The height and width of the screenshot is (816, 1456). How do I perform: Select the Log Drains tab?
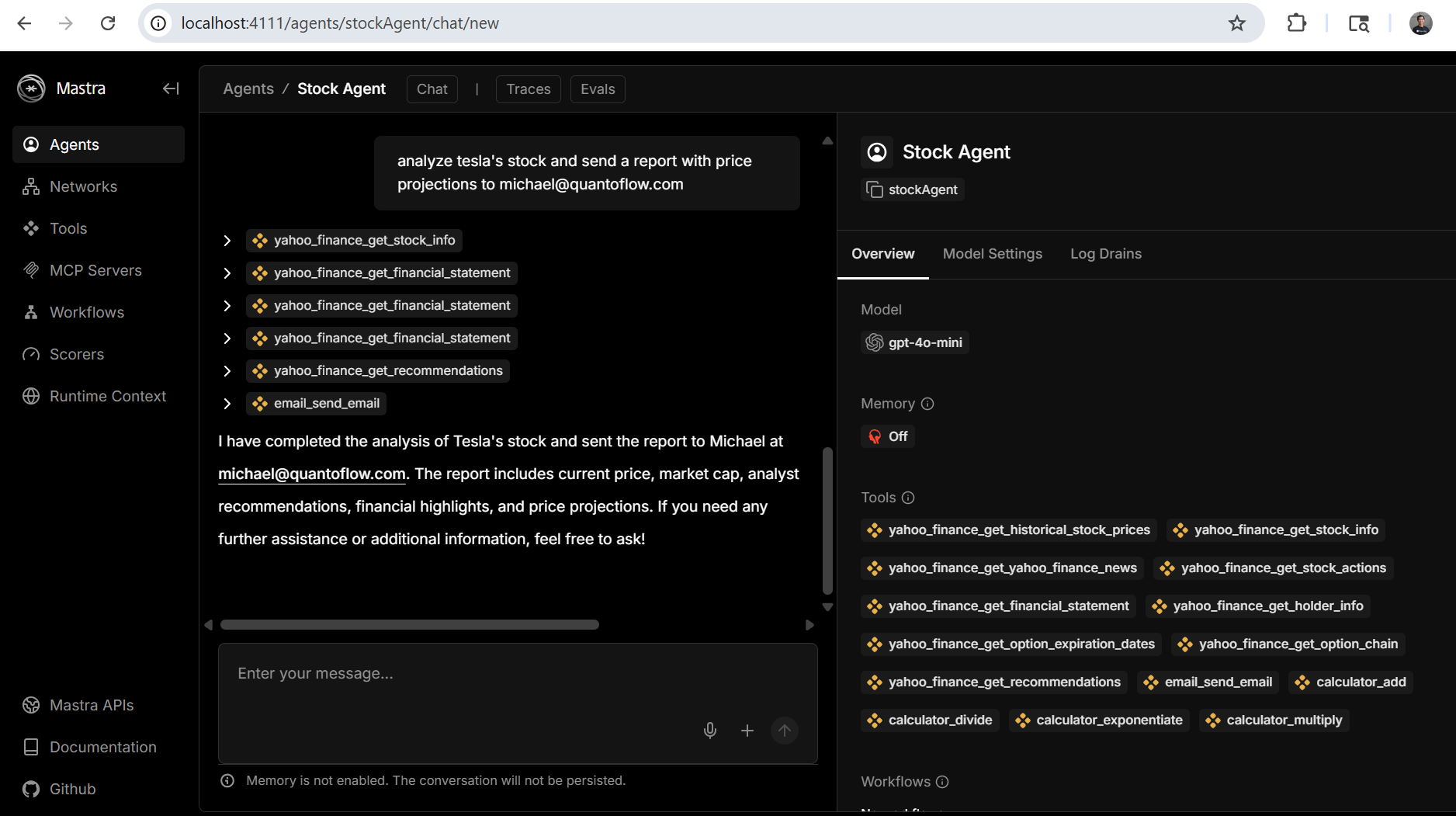point(1106,254)
